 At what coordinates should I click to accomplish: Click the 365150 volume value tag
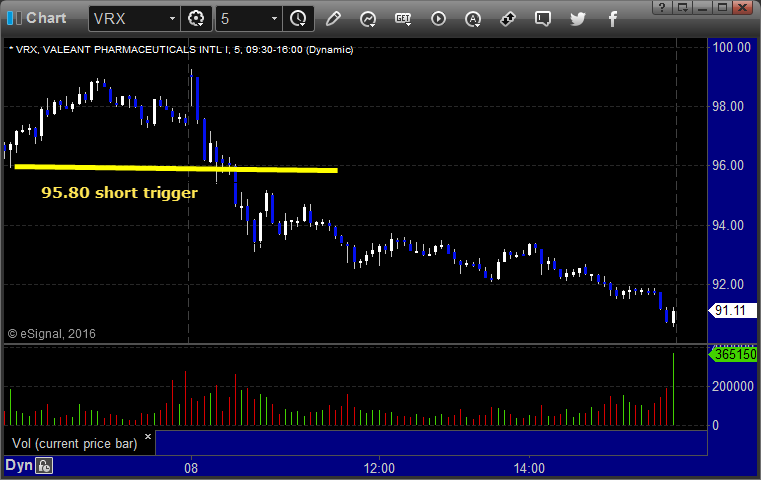[x=733, y=354]
